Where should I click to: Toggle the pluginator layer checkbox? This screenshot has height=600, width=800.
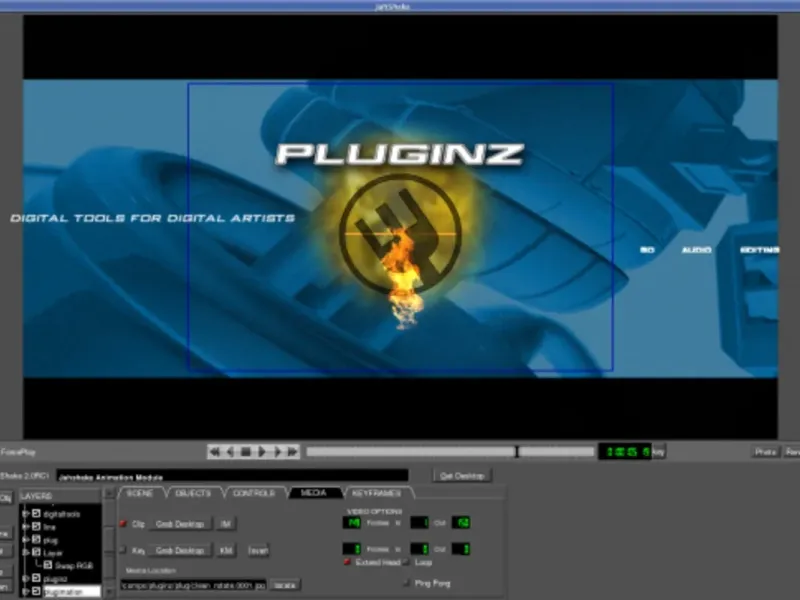pos(36,591)
